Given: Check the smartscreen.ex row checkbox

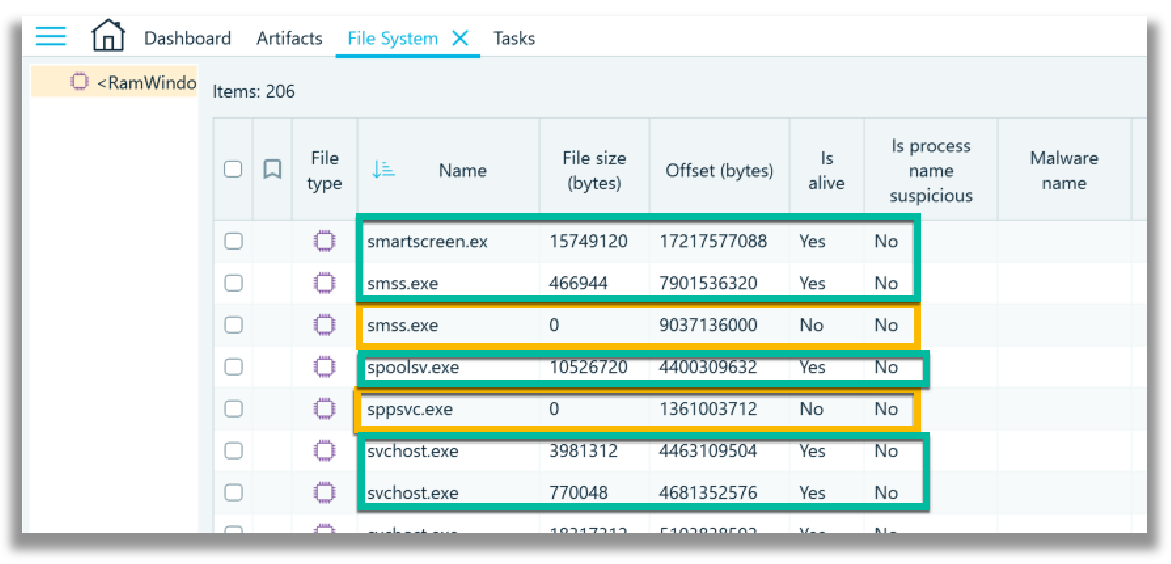Looking at the screenshot, I should (234, 241).
